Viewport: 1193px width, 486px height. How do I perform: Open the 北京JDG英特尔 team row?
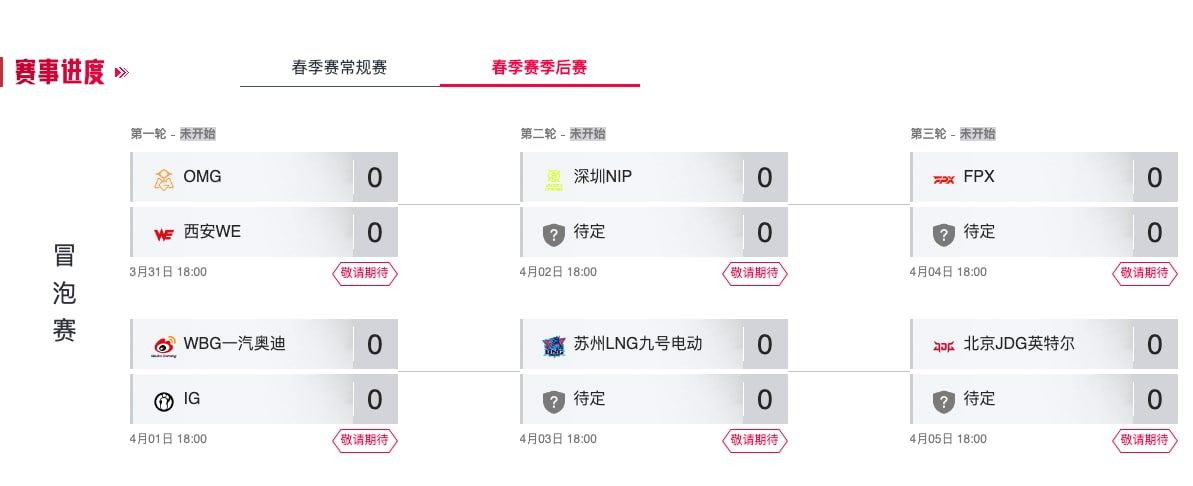pyautogui.click(x=1044, y=345)
